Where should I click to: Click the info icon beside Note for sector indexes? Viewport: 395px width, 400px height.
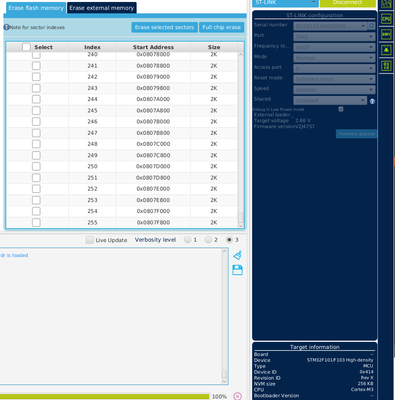coord(6,27)
